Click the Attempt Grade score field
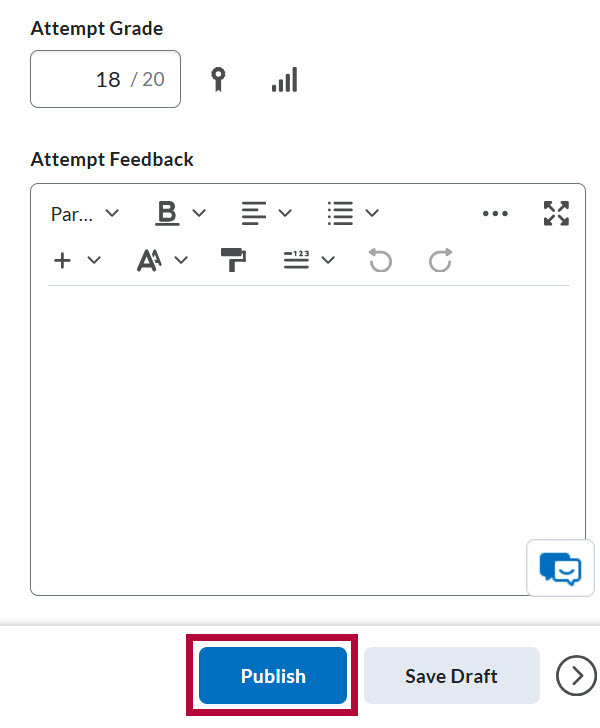The image size is (600, 728). 105,79
